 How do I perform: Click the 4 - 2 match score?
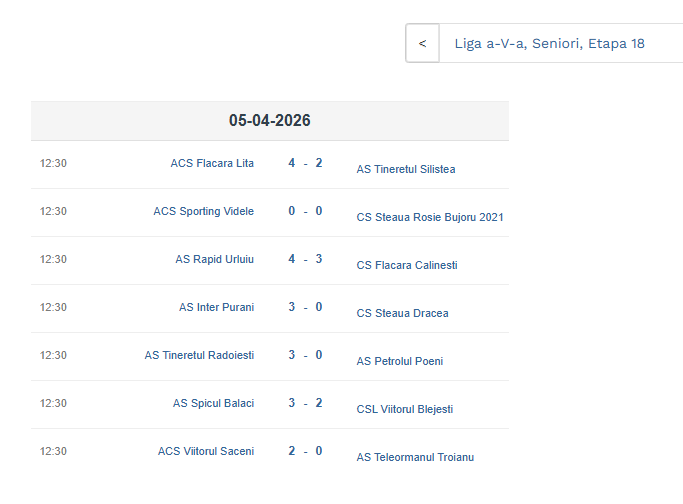305,163
